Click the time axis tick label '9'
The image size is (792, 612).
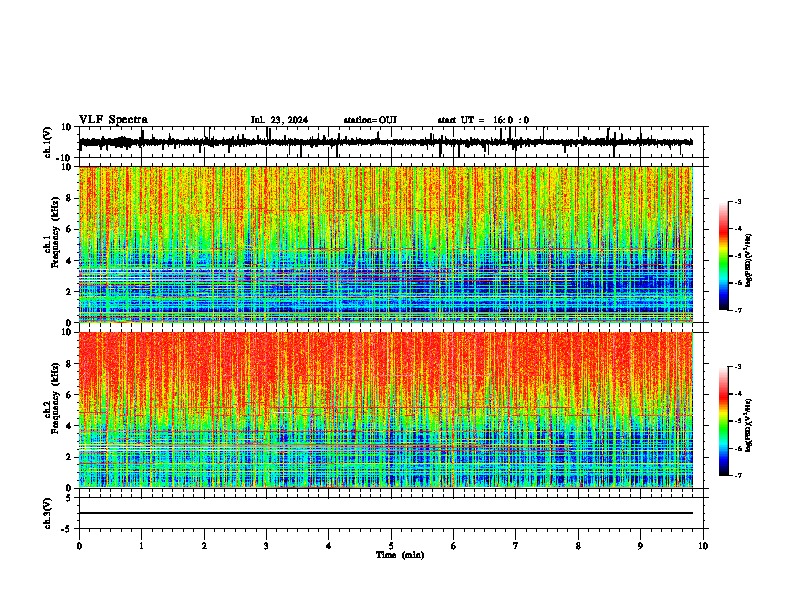pyautogui.click(x=640, y=546)
